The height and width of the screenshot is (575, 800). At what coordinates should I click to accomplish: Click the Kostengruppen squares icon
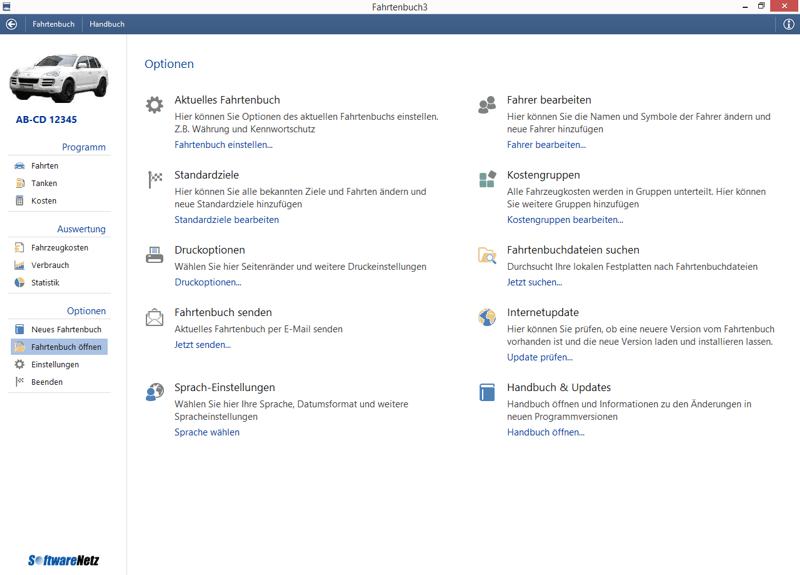coord(487,180)
